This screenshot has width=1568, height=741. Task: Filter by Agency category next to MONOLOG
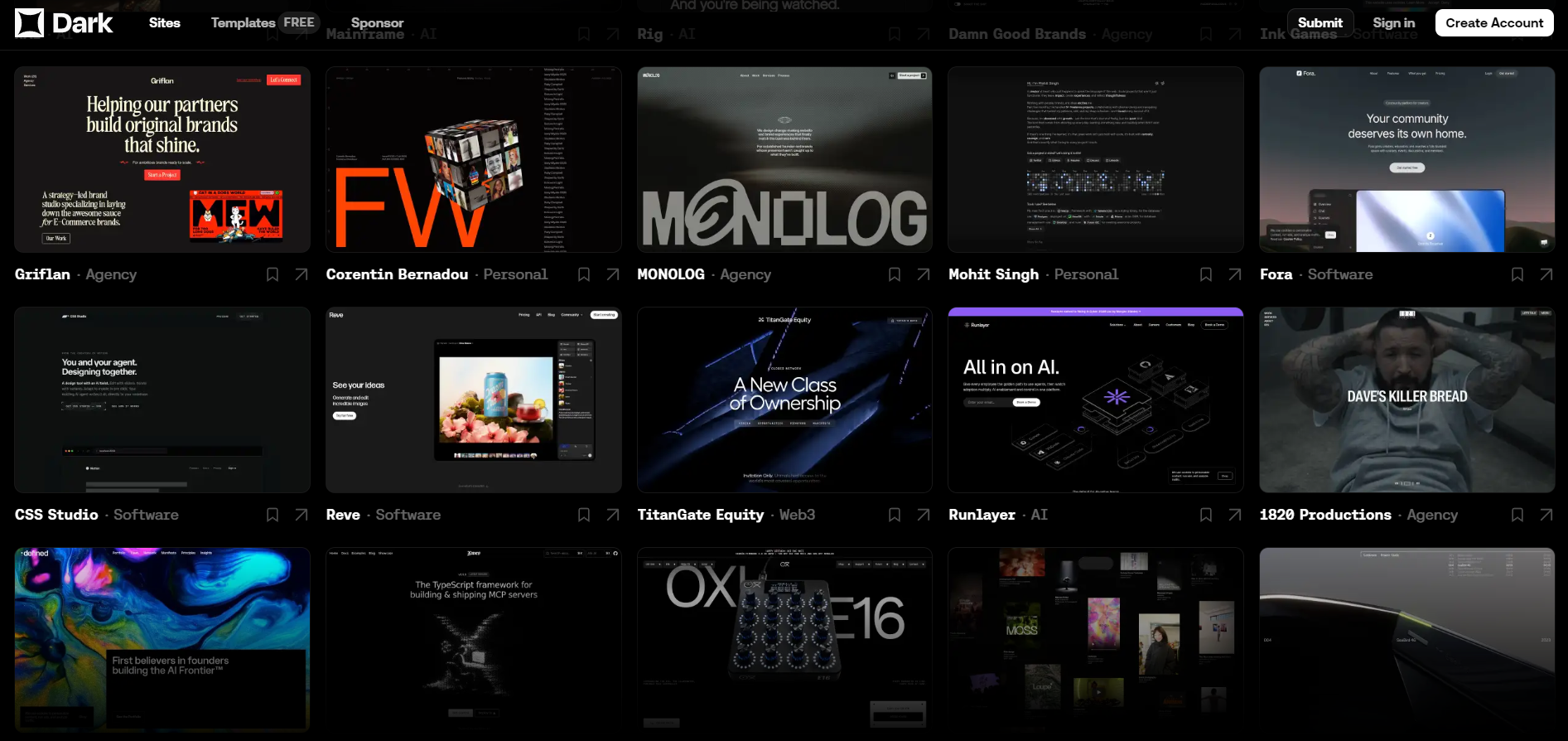(745, 274)
